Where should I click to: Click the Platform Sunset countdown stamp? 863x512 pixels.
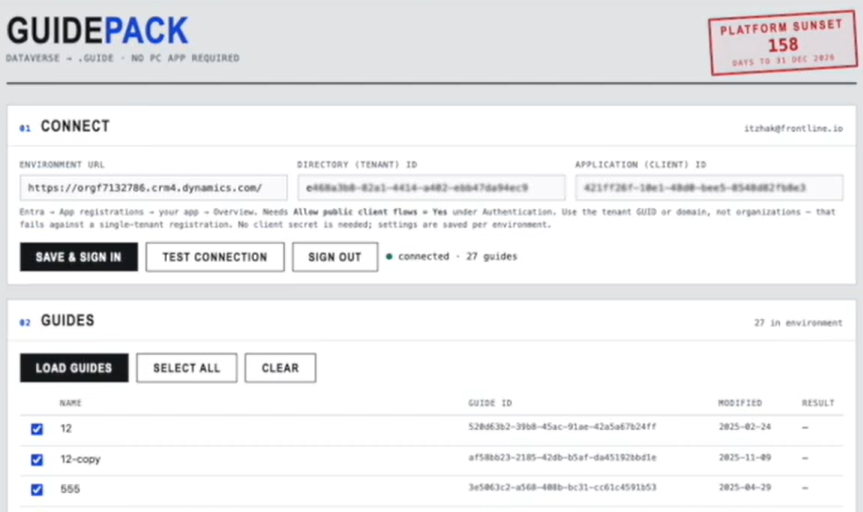[x=782, y=43]
